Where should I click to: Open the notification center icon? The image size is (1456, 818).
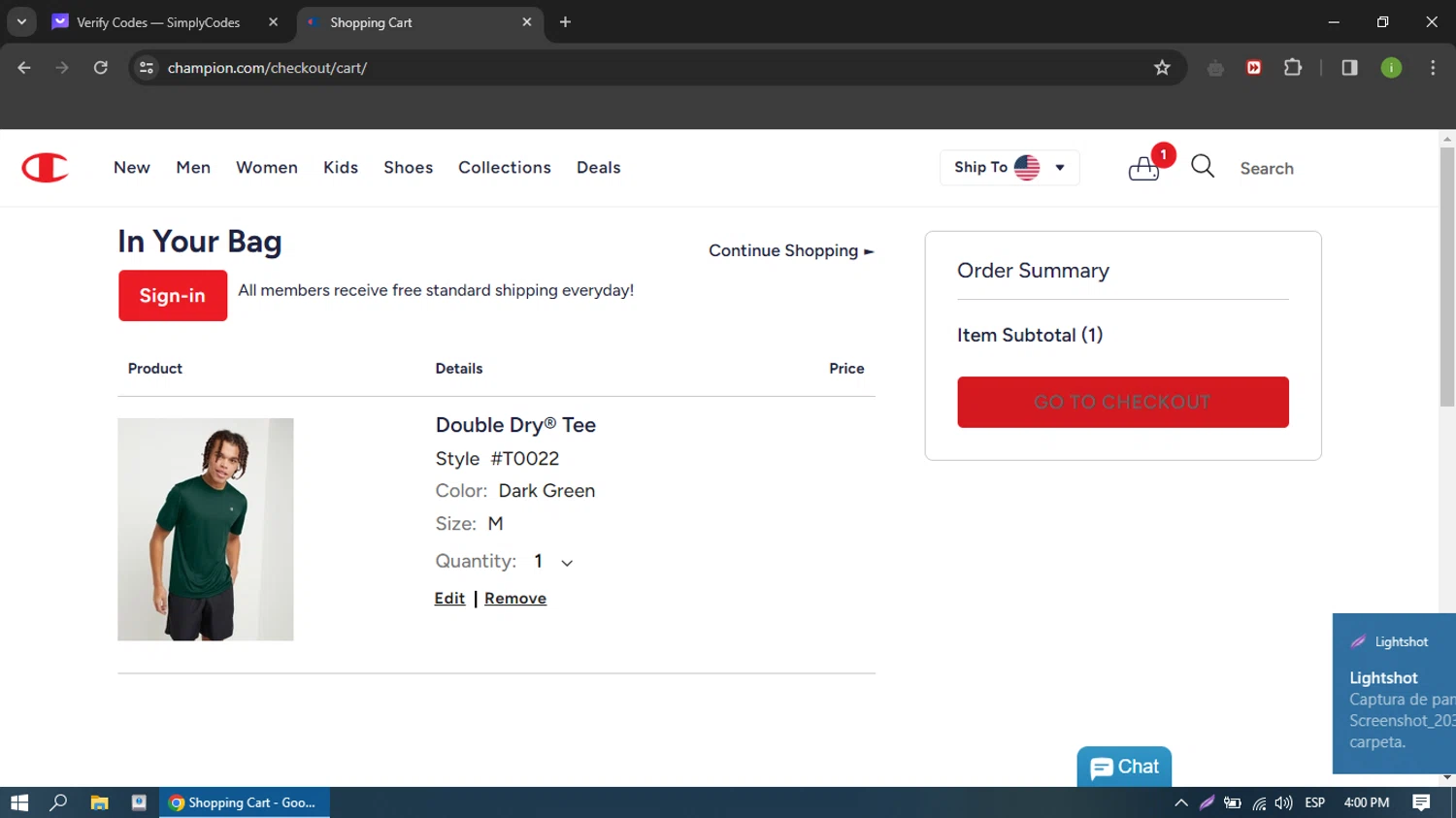tap(1421, 802)
